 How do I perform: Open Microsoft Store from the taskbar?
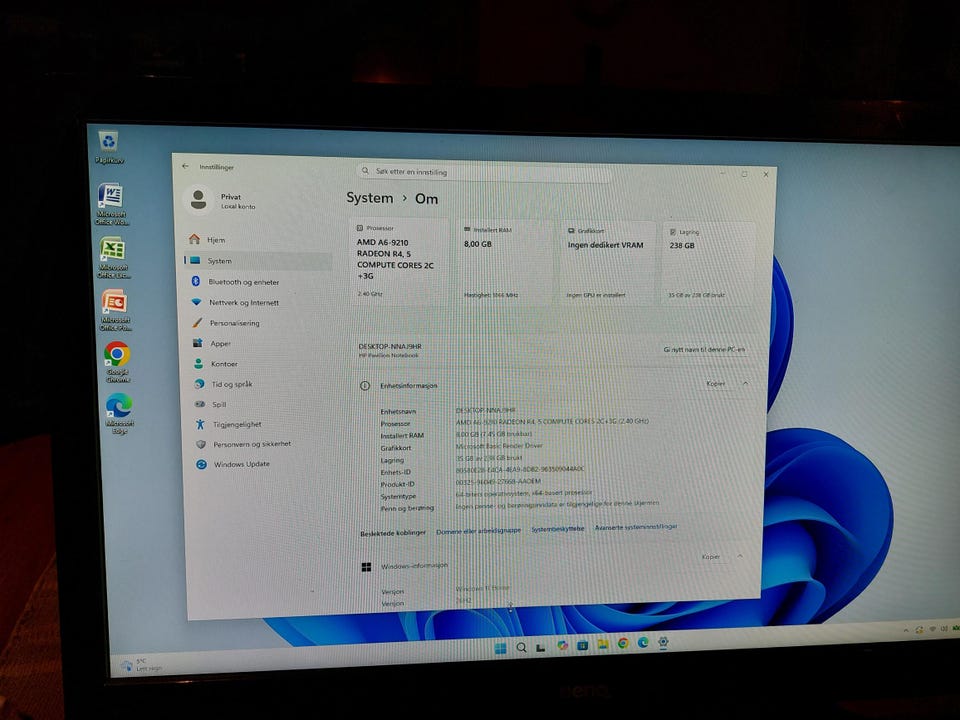click(x=582, y=645)
